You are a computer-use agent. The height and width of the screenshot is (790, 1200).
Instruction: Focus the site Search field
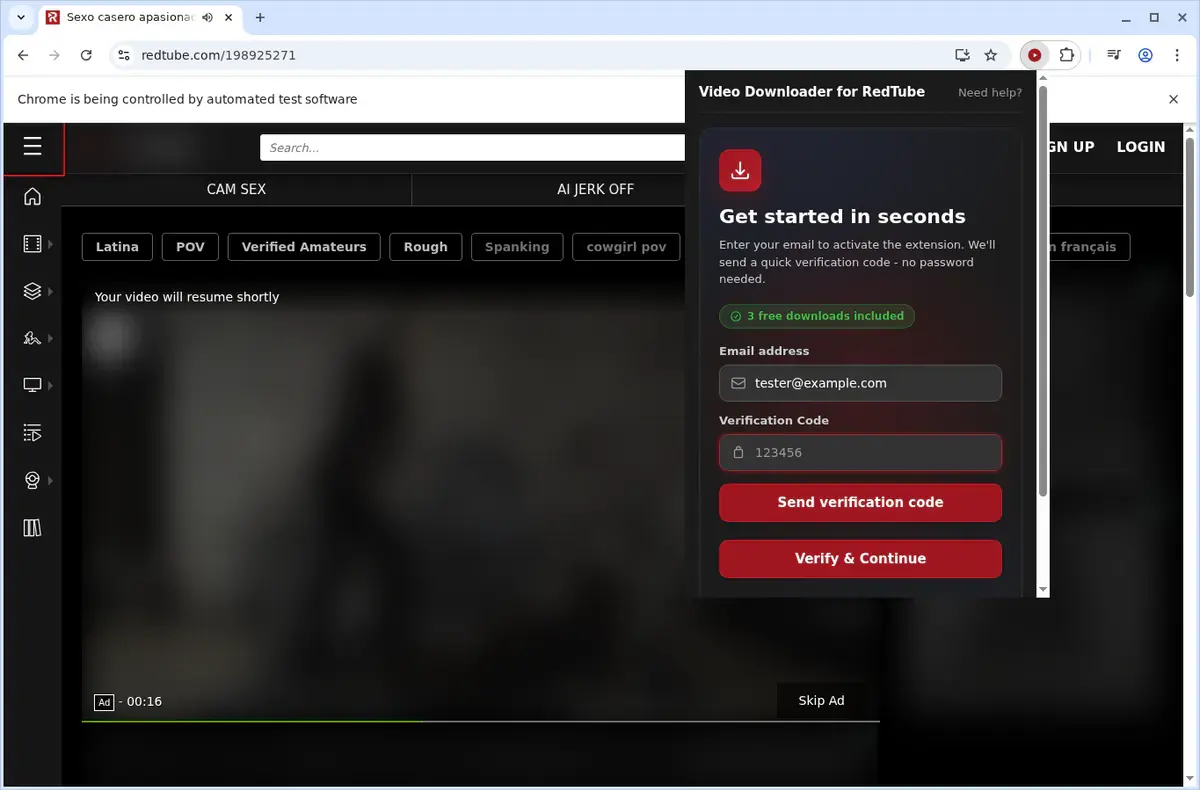(472, 148)
